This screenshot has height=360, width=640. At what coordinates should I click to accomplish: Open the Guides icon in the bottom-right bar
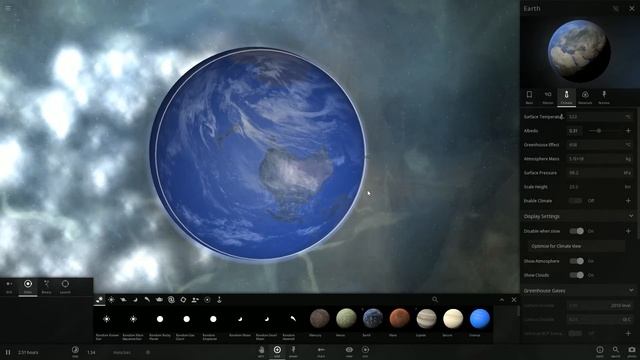point(600,351)
